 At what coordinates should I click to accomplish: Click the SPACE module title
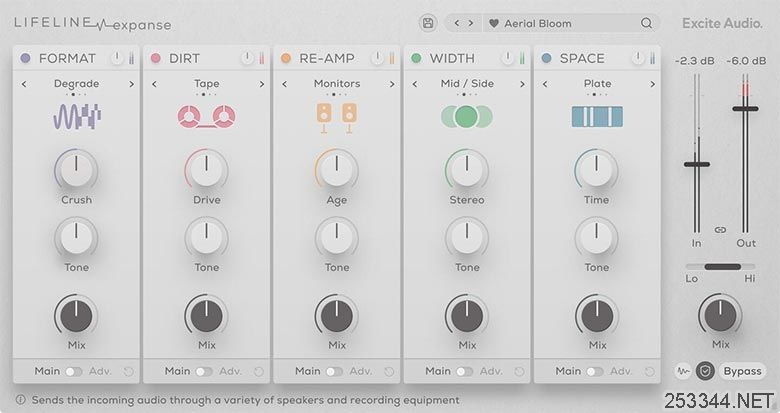pos(582,58)
